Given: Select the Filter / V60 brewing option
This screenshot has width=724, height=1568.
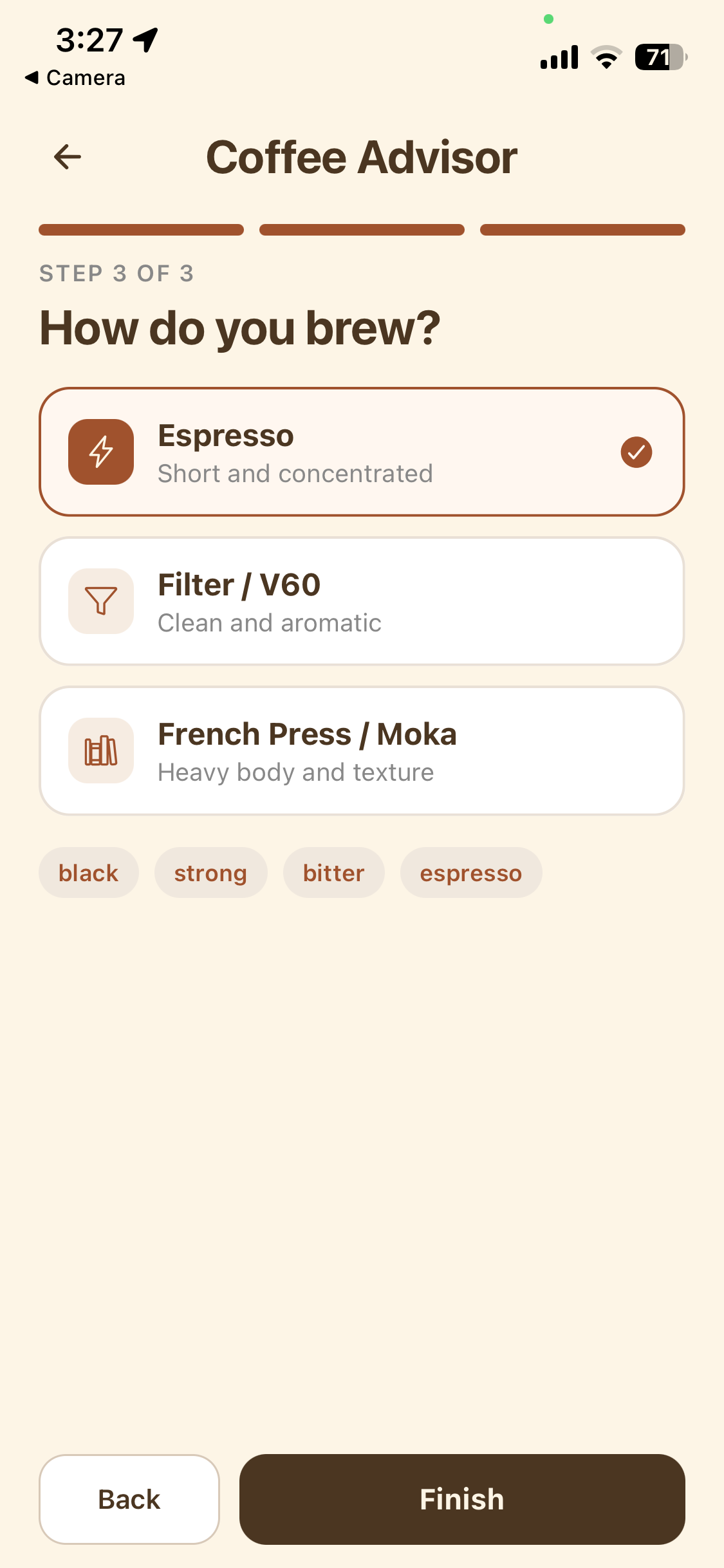Looking at the screenshot, I should coord(362,601).
